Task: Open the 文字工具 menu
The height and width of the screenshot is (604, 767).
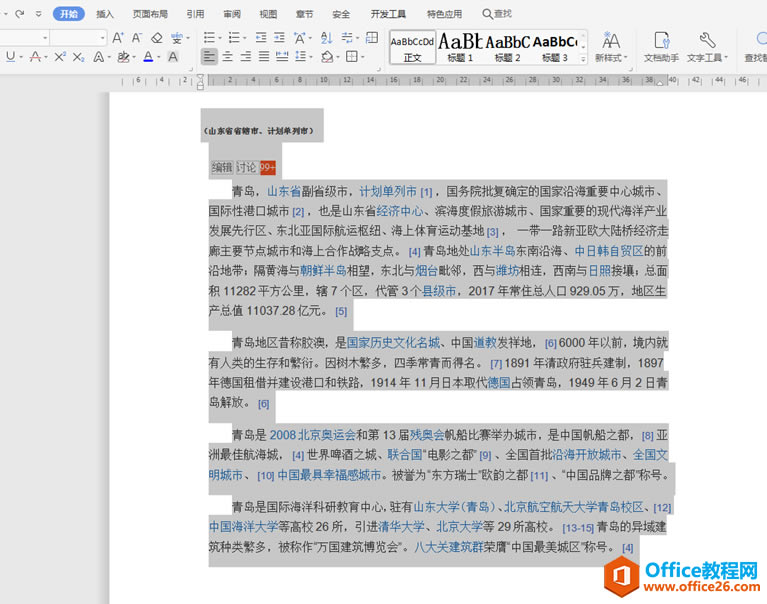Action: [x=707, y=47]
